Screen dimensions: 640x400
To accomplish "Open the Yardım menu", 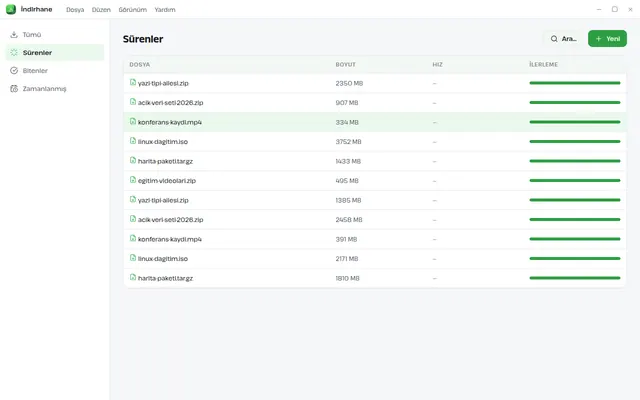I will pos(165,10).
